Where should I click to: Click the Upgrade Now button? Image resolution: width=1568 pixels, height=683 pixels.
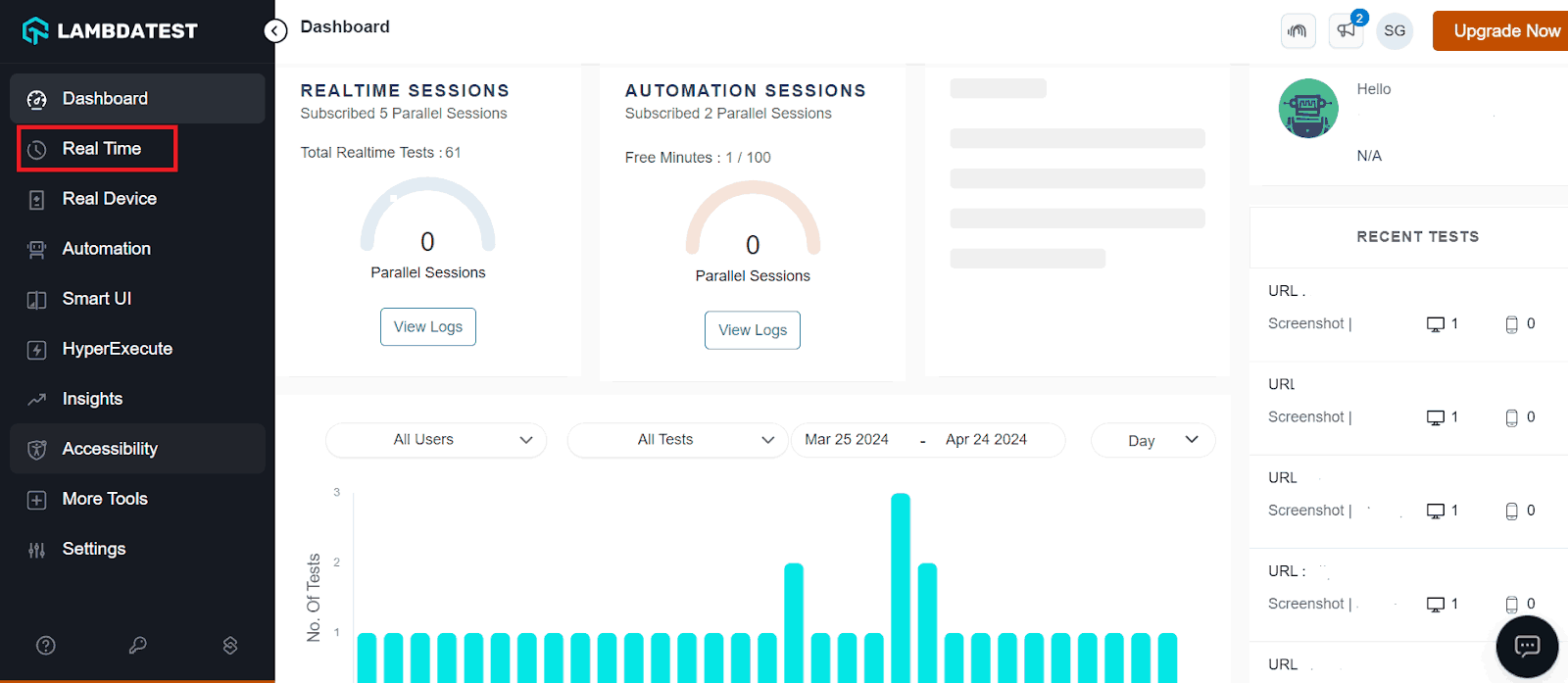[1501, 30]
